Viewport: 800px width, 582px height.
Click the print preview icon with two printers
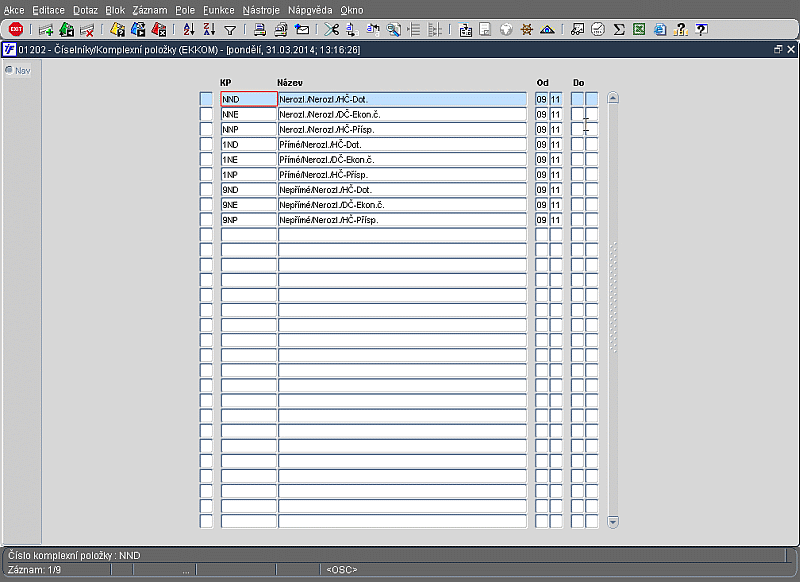tap(281, 30)
